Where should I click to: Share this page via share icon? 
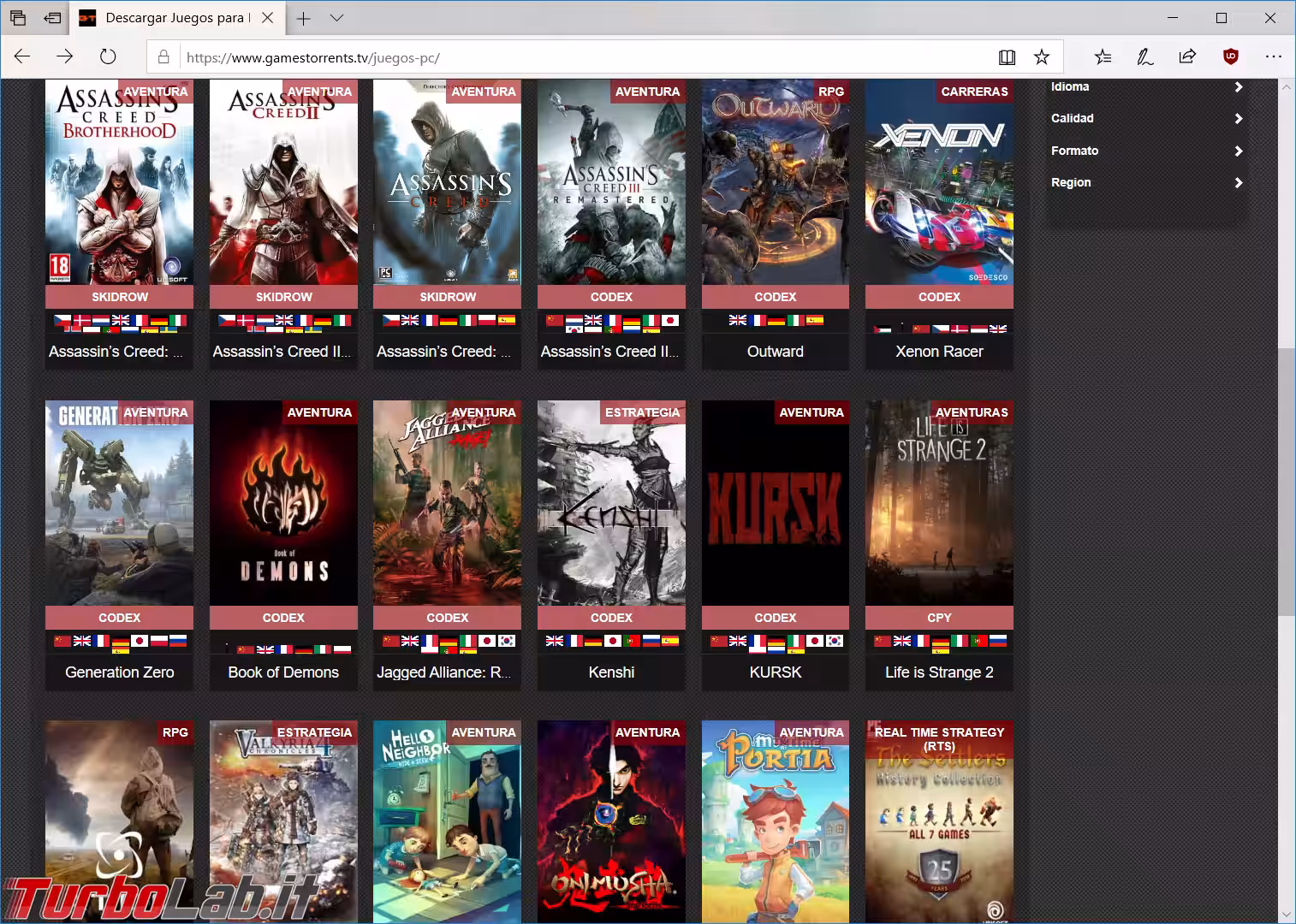click(x=1187, y=57)
